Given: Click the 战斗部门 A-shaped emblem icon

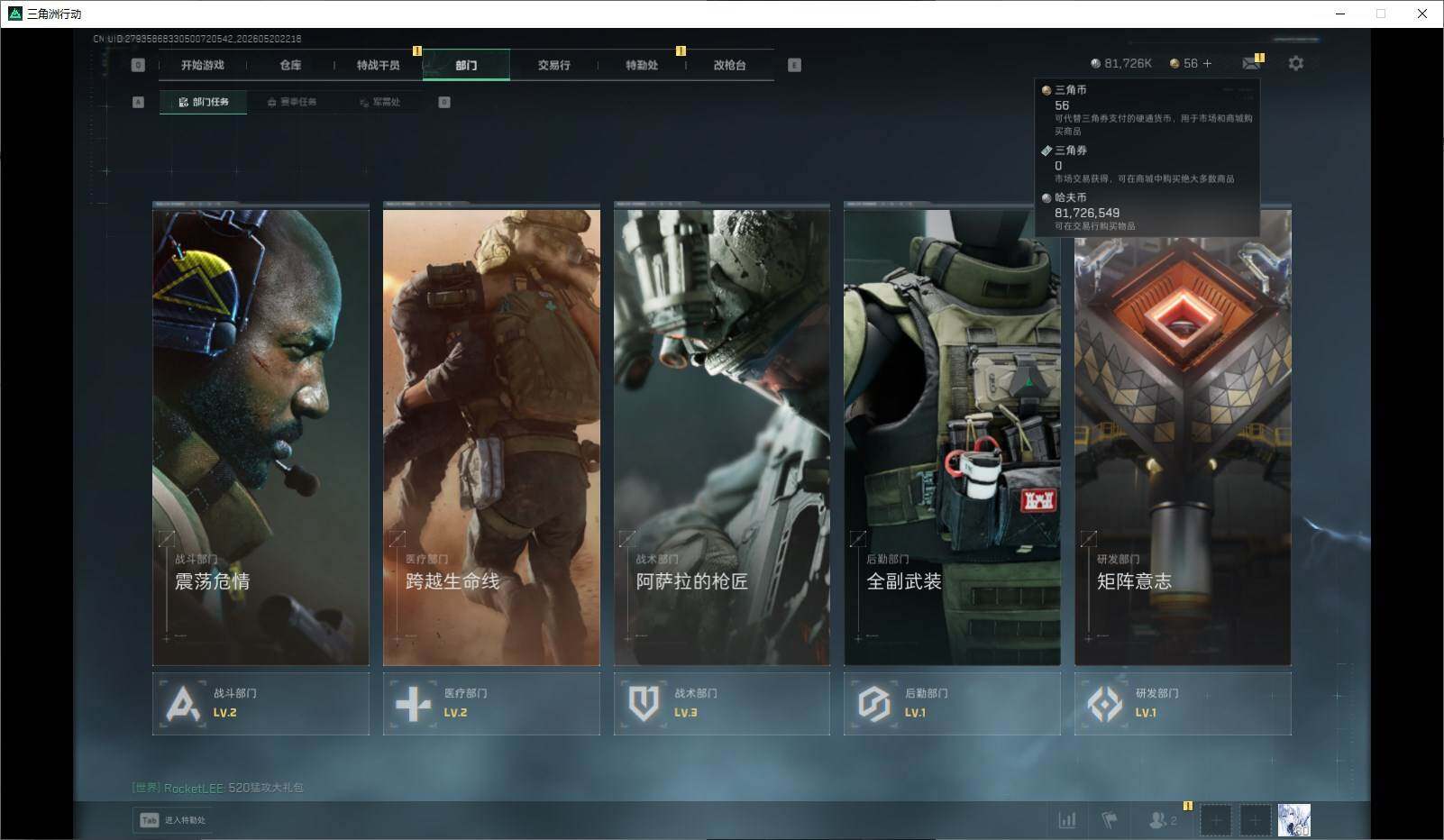Looking at the screenshot, I should click(x=183, y=703).
